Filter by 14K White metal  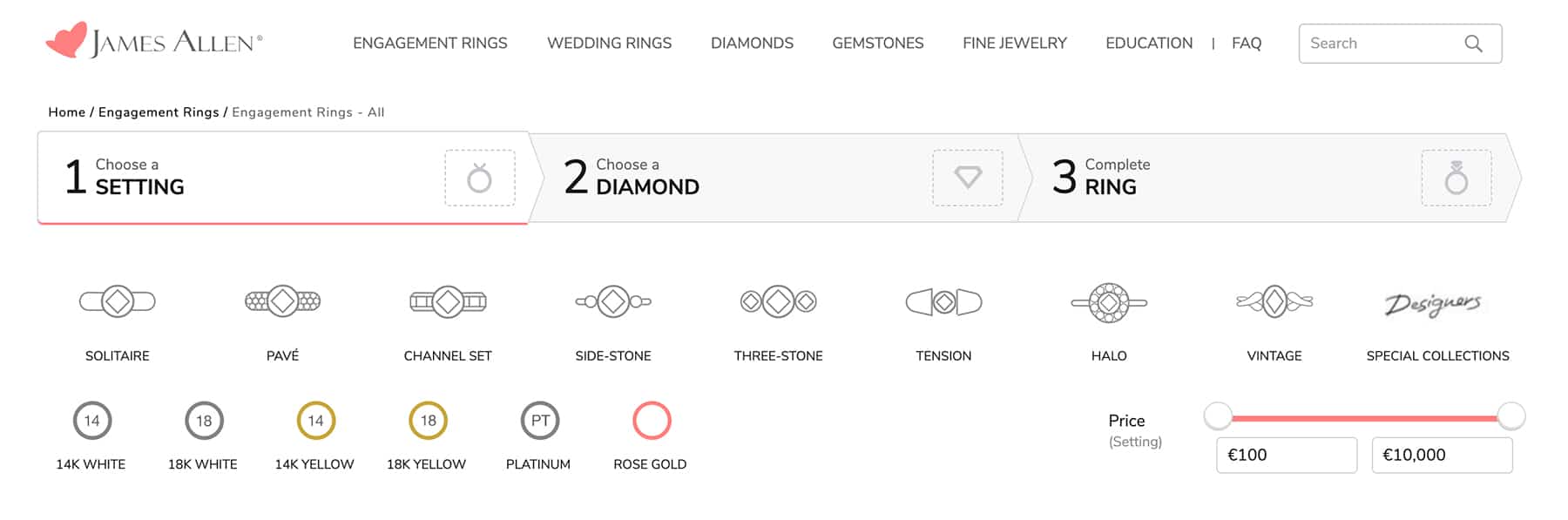91,421
